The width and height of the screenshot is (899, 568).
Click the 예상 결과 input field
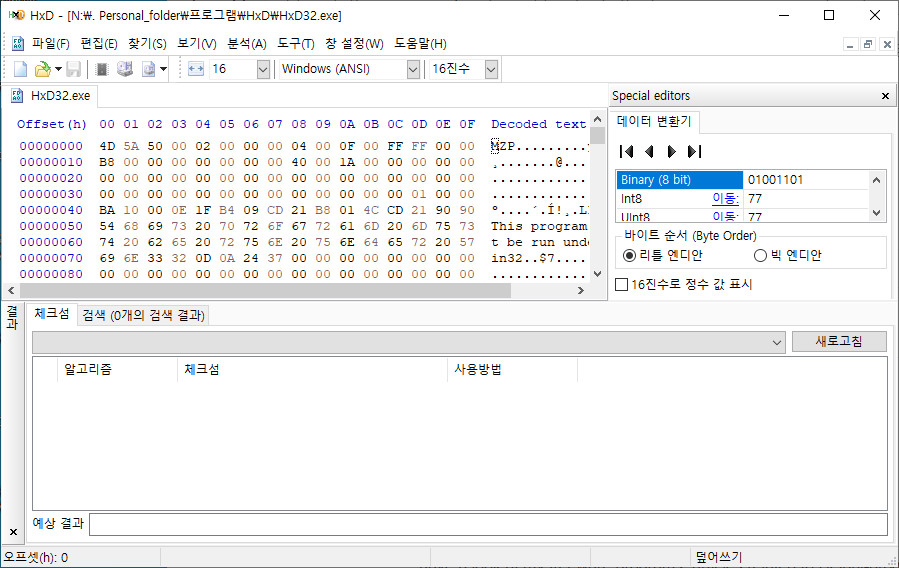(488, 524)
